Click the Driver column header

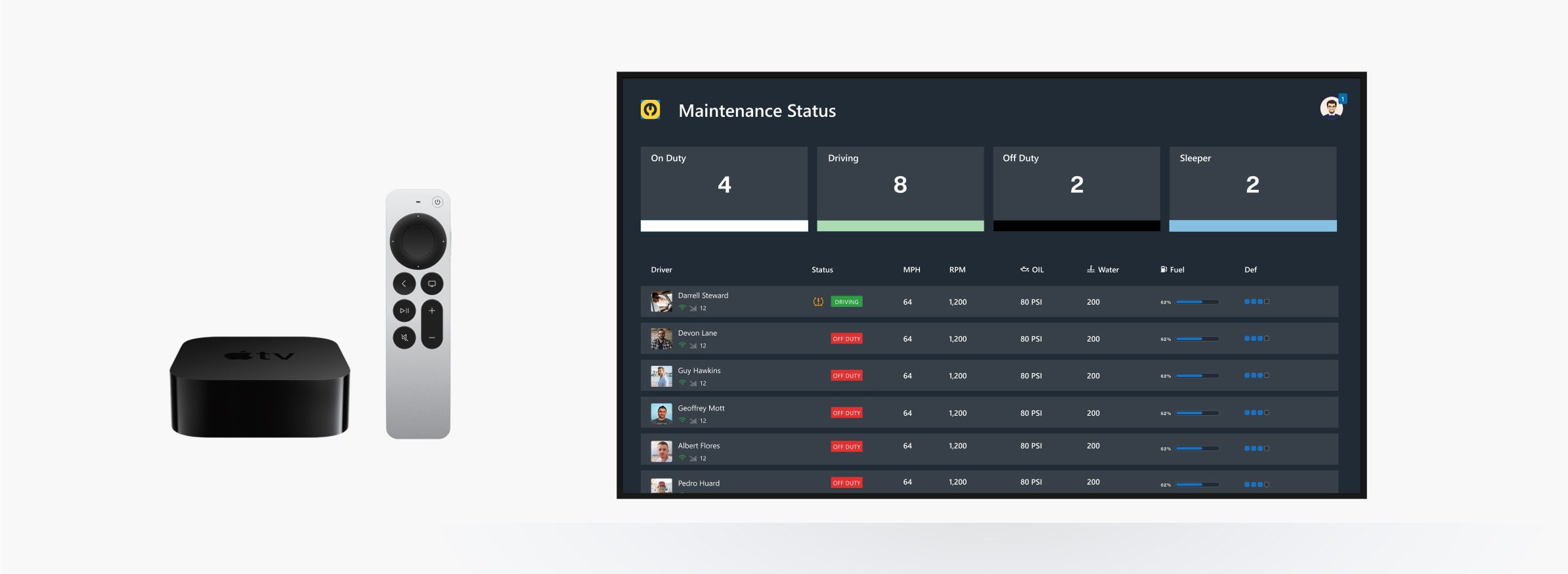tap(661, 270)
